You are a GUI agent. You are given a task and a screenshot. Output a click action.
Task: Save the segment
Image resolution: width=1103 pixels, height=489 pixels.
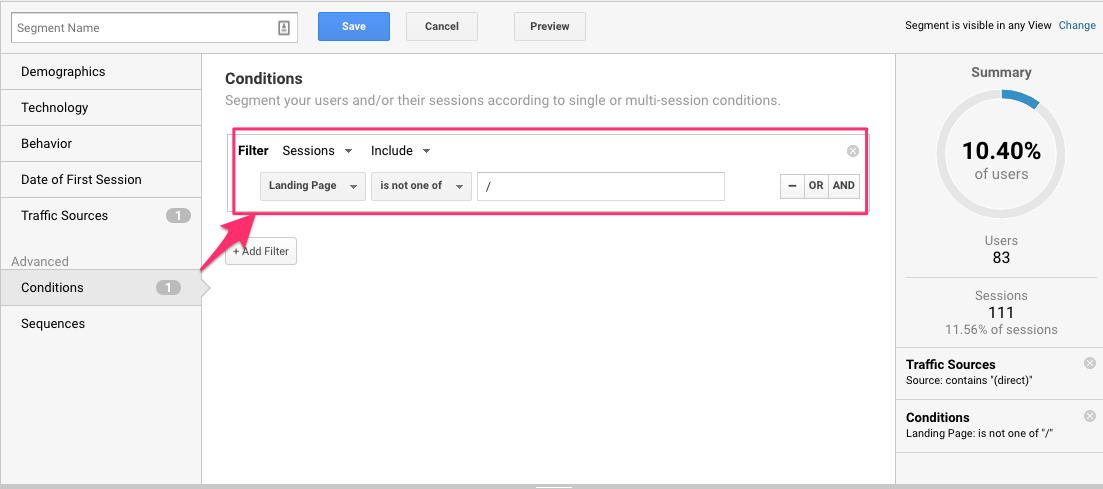tap(353, 27)
